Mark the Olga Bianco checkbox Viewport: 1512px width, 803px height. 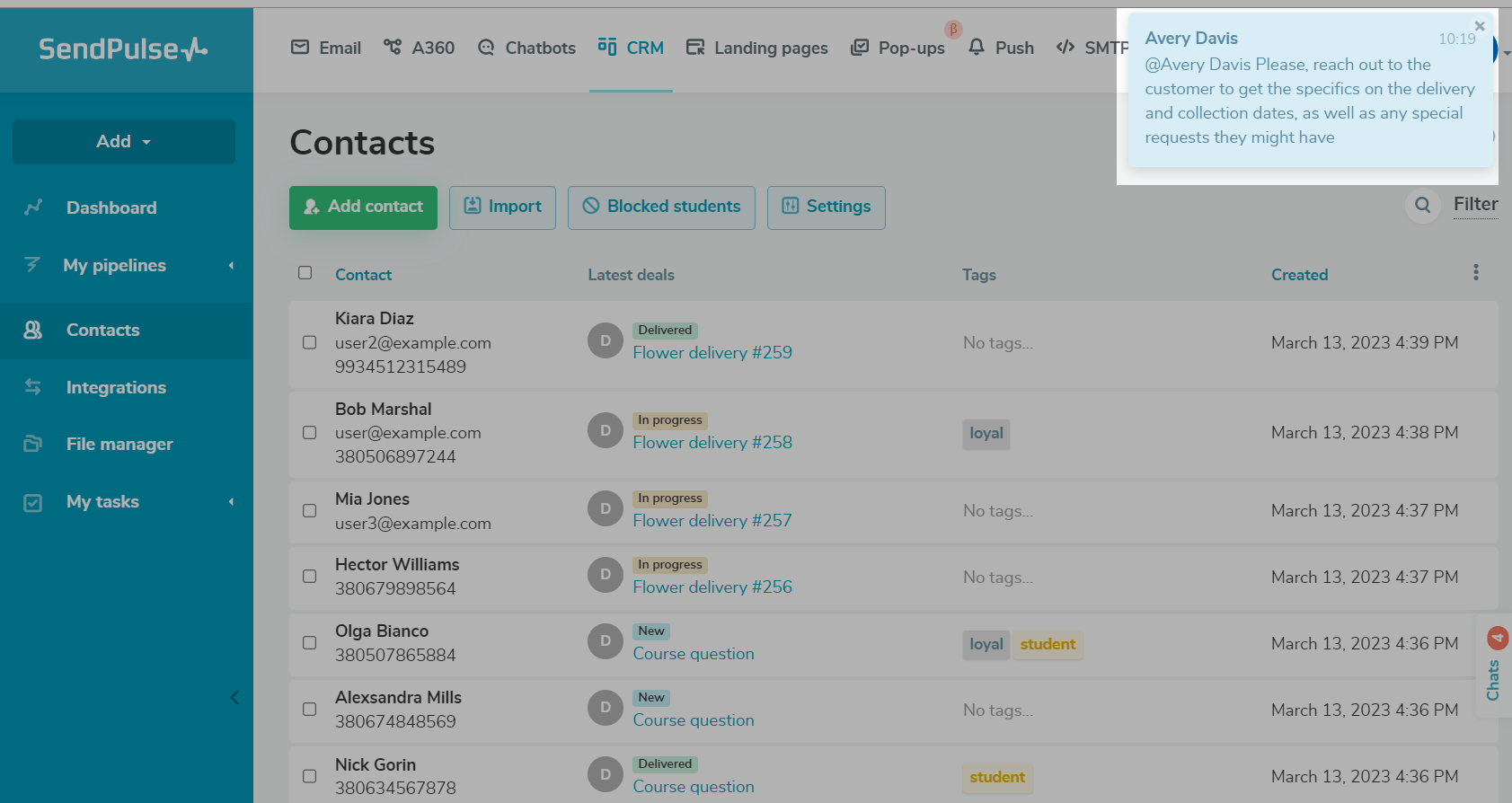pyautogui.click(x=310, y=643)
